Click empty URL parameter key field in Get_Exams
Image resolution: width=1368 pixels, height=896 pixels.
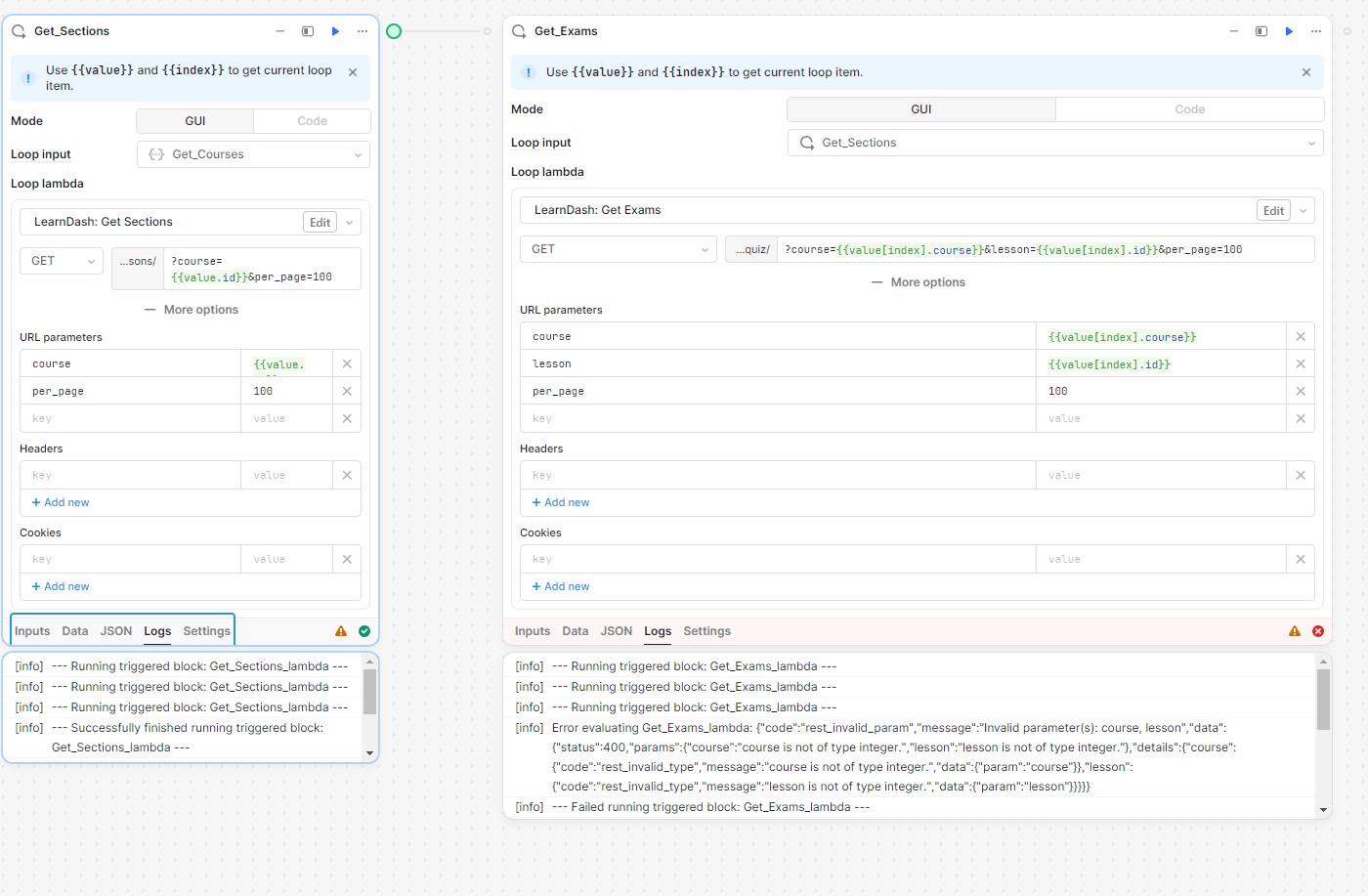[x=778, y=418]
